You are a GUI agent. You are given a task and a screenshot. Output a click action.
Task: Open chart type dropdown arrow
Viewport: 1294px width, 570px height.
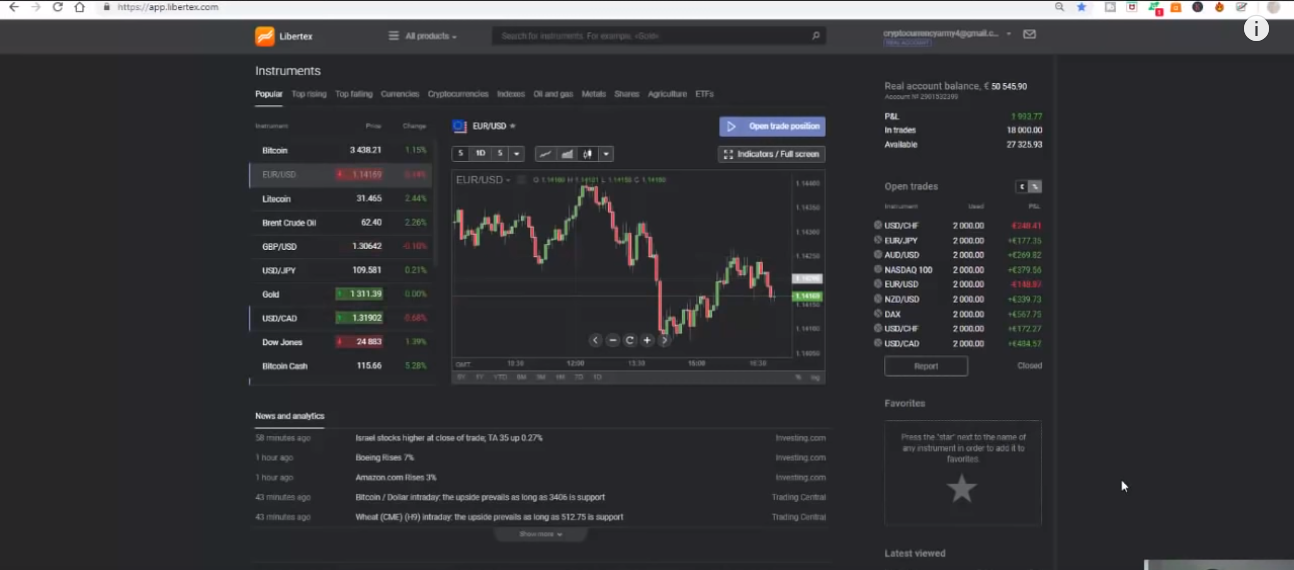click(607, 154)
